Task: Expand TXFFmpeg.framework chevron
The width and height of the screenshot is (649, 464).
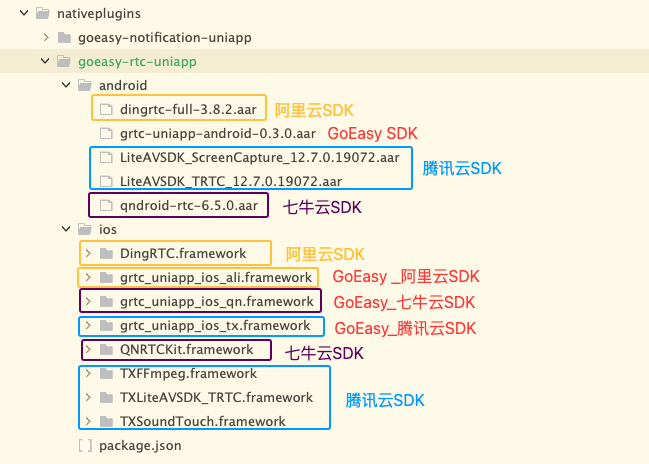Action: 88,373
